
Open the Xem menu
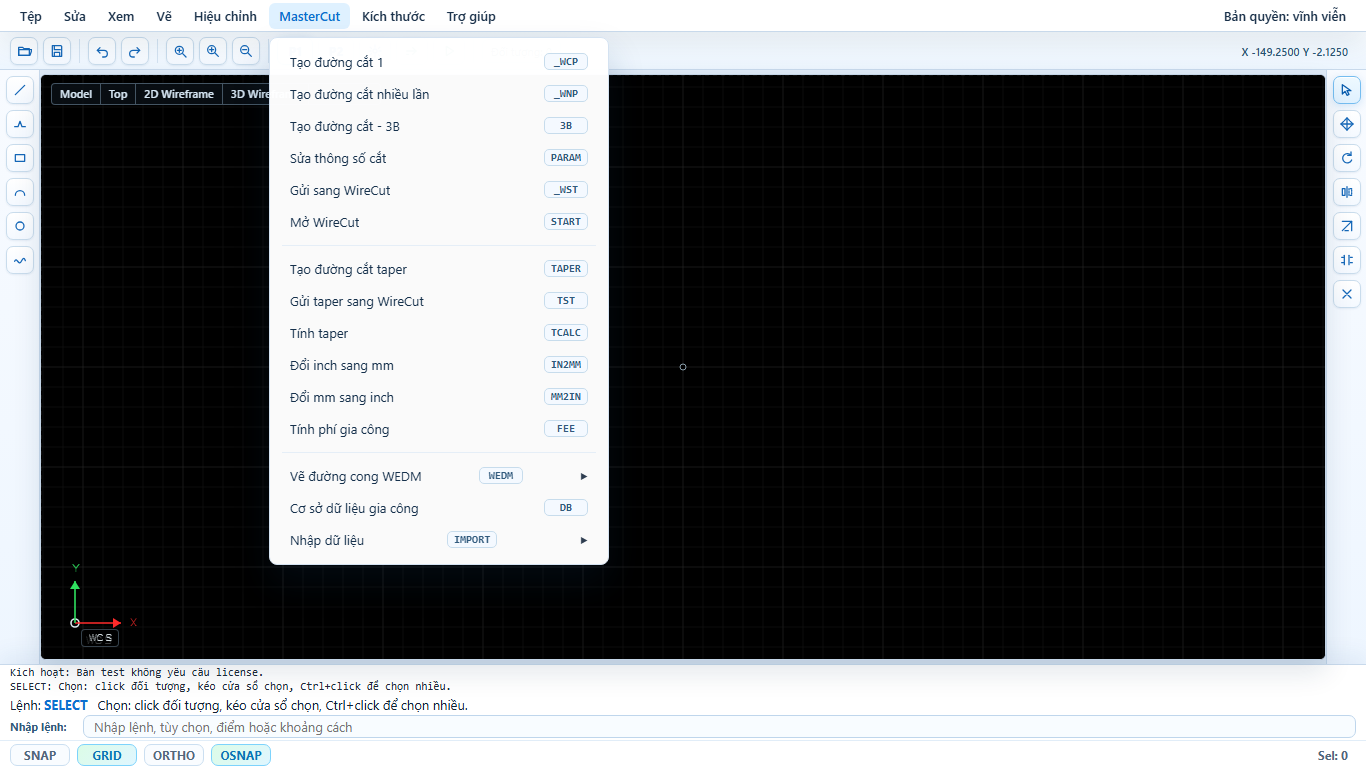click(121, 16)
